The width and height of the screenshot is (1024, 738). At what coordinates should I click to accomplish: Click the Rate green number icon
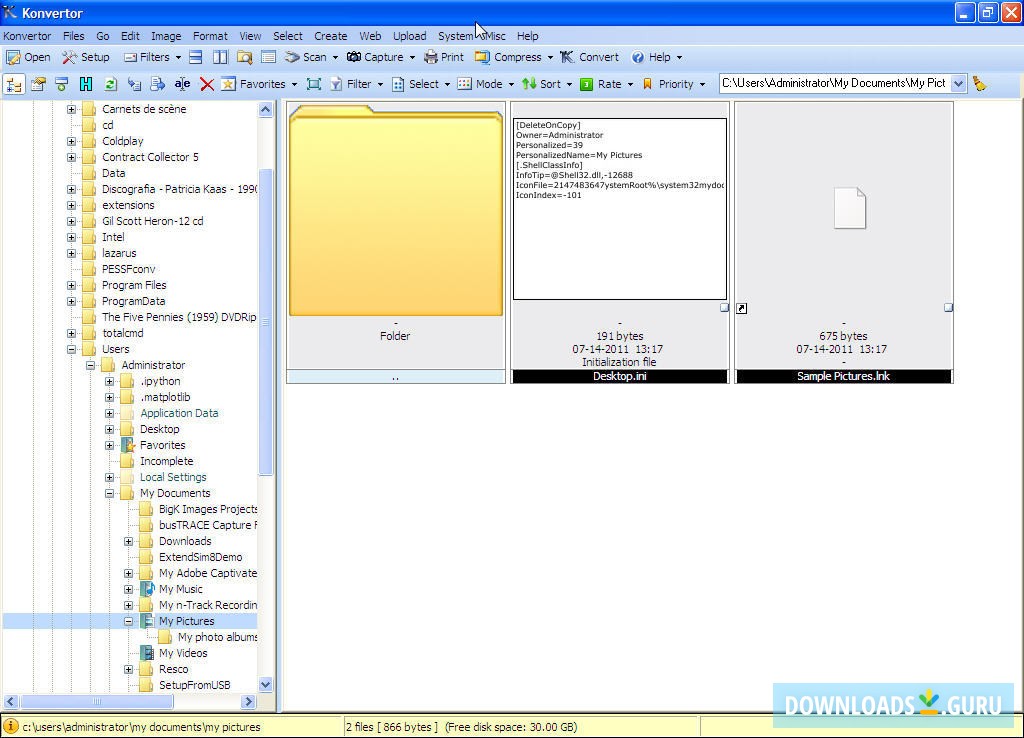(x=586, y=84)
